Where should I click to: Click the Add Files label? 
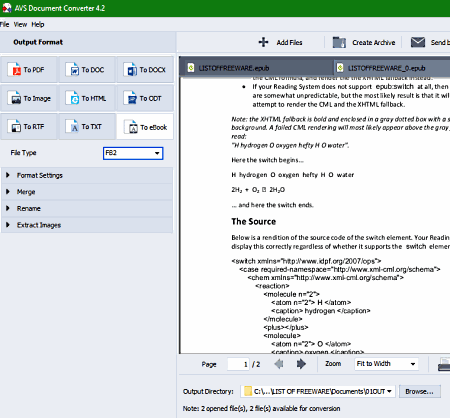[x=289, y=43]
